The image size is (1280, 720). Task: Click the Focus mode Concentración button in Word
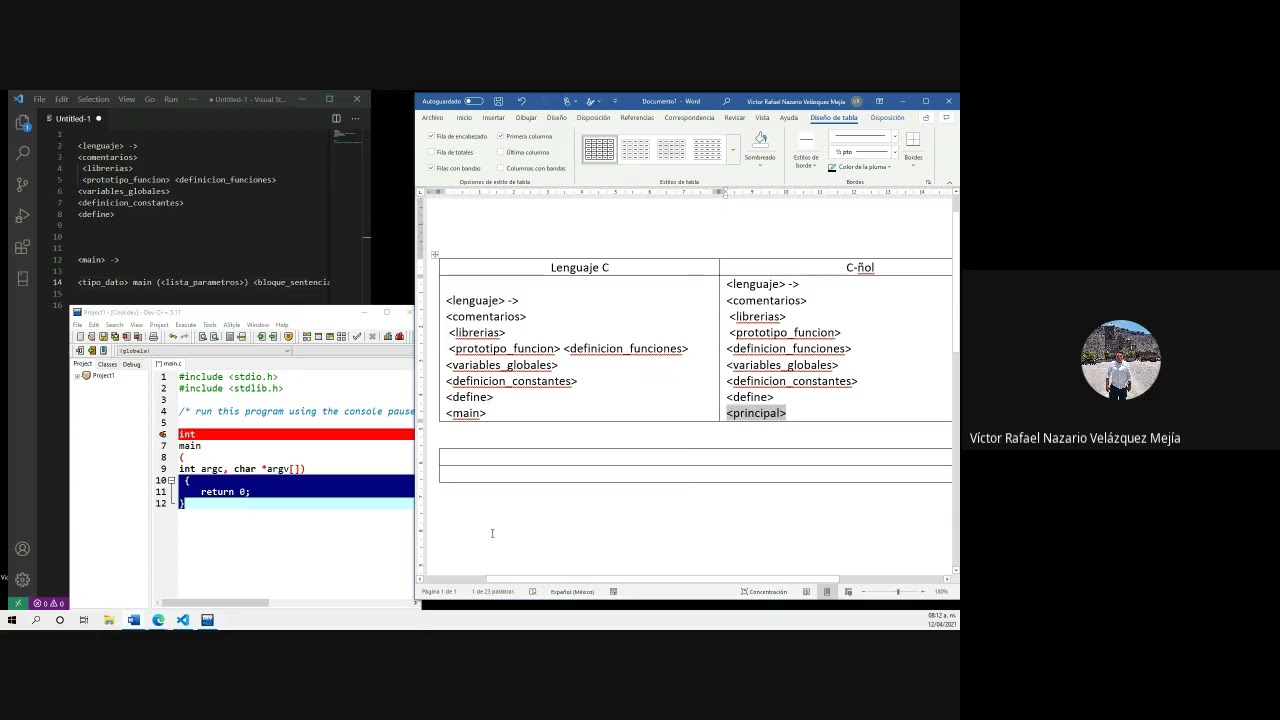[x=764, y=592]
